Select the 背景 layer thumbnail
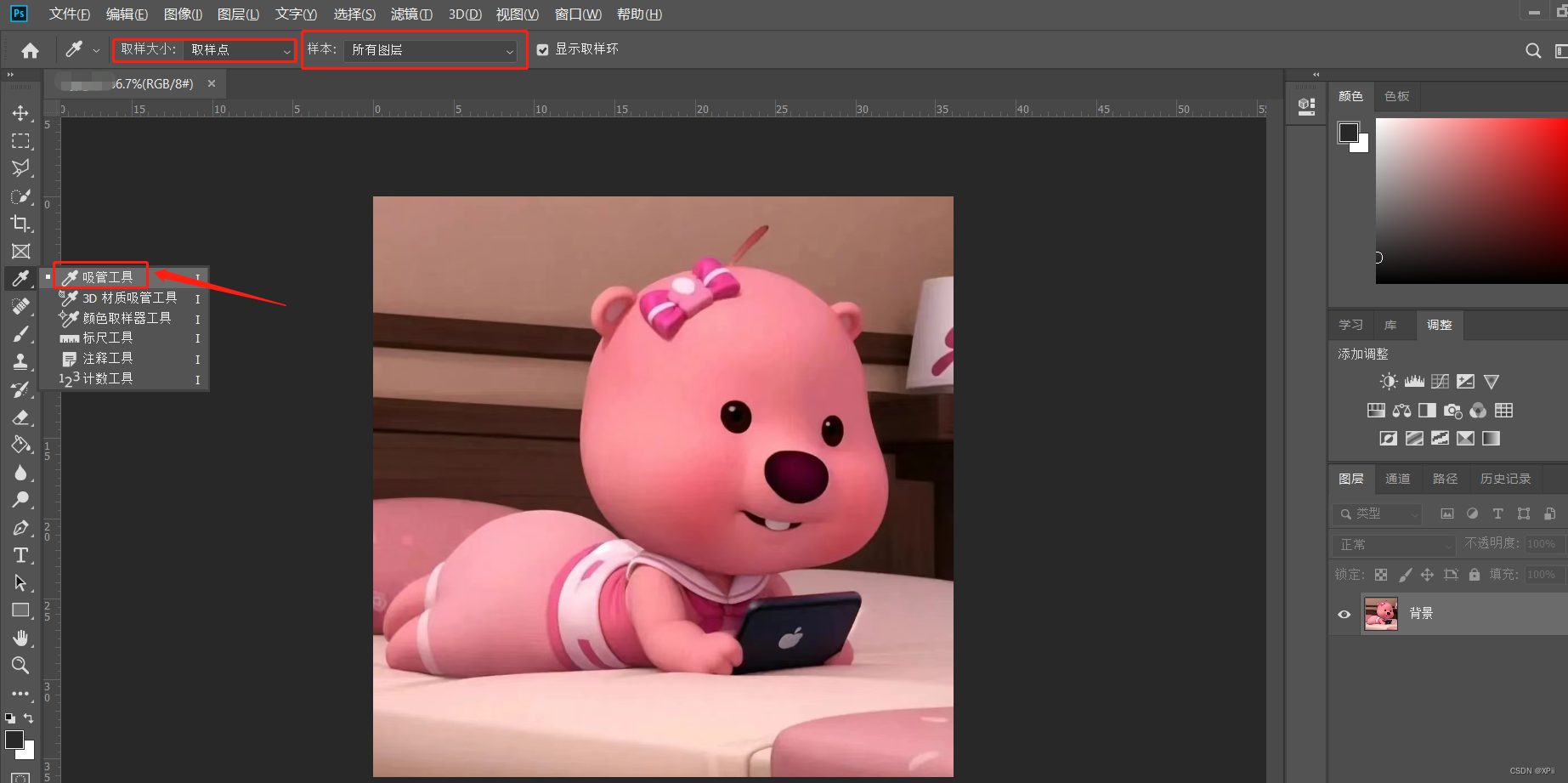Screen dimensions: 1568x783 click(x=1381, y=613)
